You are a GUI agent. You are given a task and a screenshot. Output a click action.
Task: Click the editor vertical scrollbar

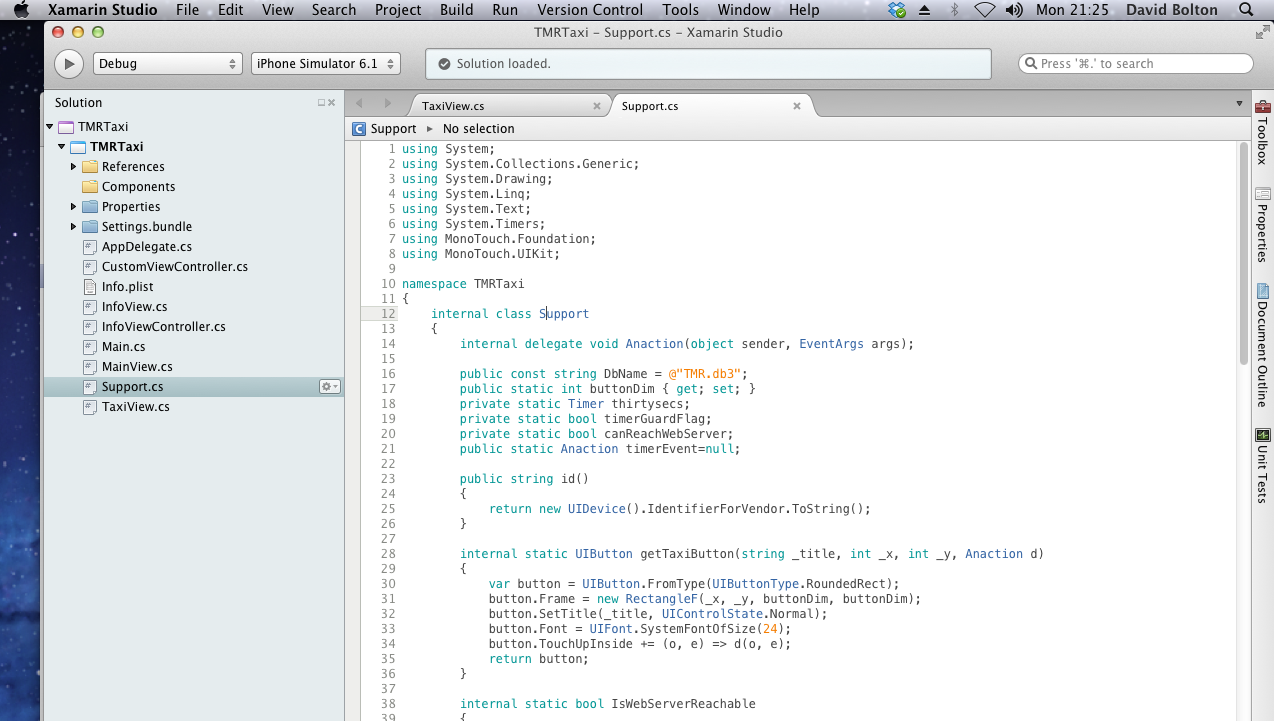point(1243,253)
